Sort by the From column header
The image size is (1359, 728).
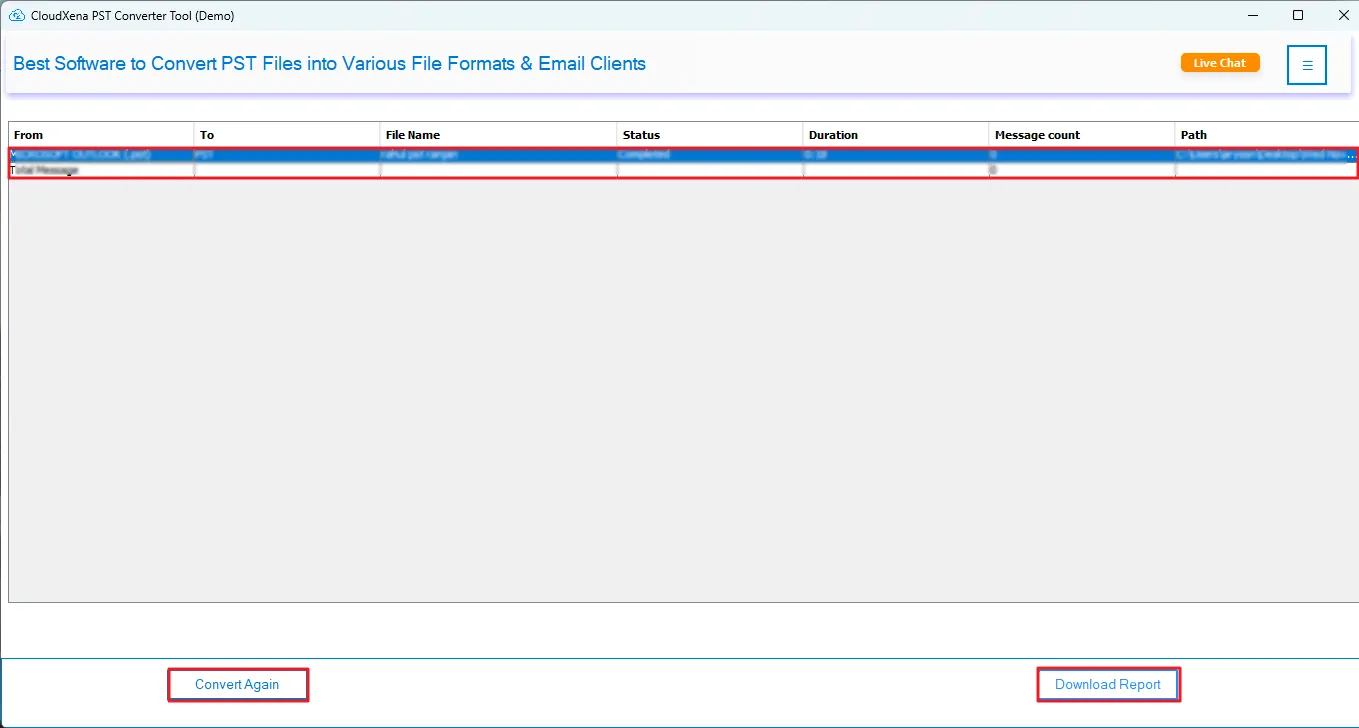pyautogui.click(x=100, y=135)
